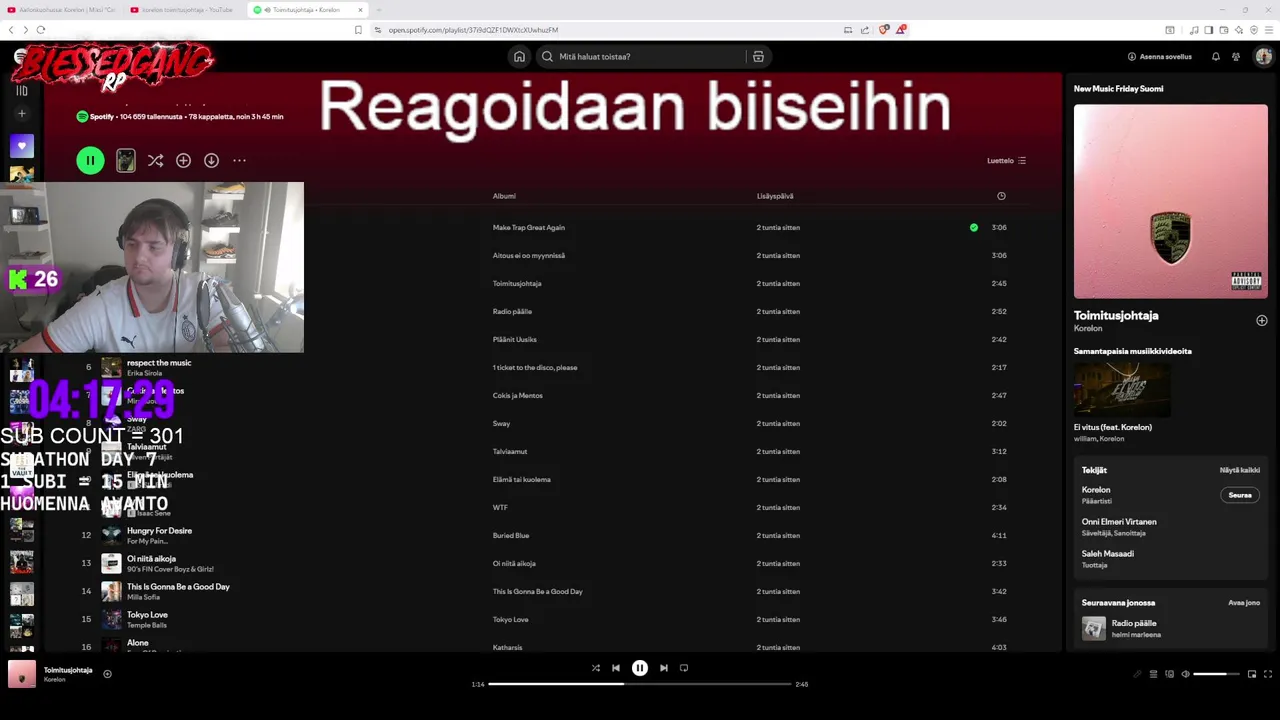Select the track 'This Is Gonna Be a Good Day'
This screenshot has height=720, width=1280.
click(178, 587)
